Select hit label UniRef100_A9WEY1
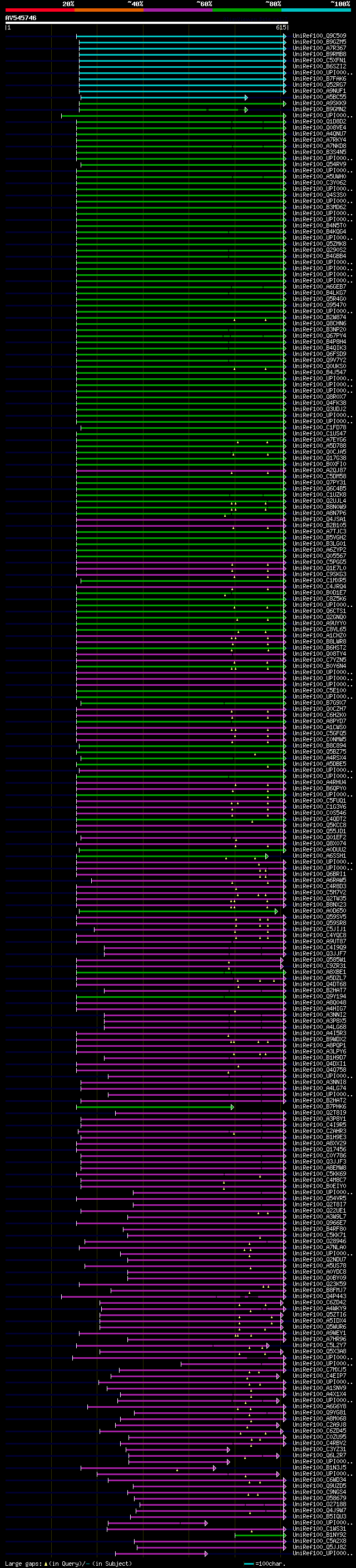Image resolution: width=356 pixels, height=1568 pixels. 319,1333
